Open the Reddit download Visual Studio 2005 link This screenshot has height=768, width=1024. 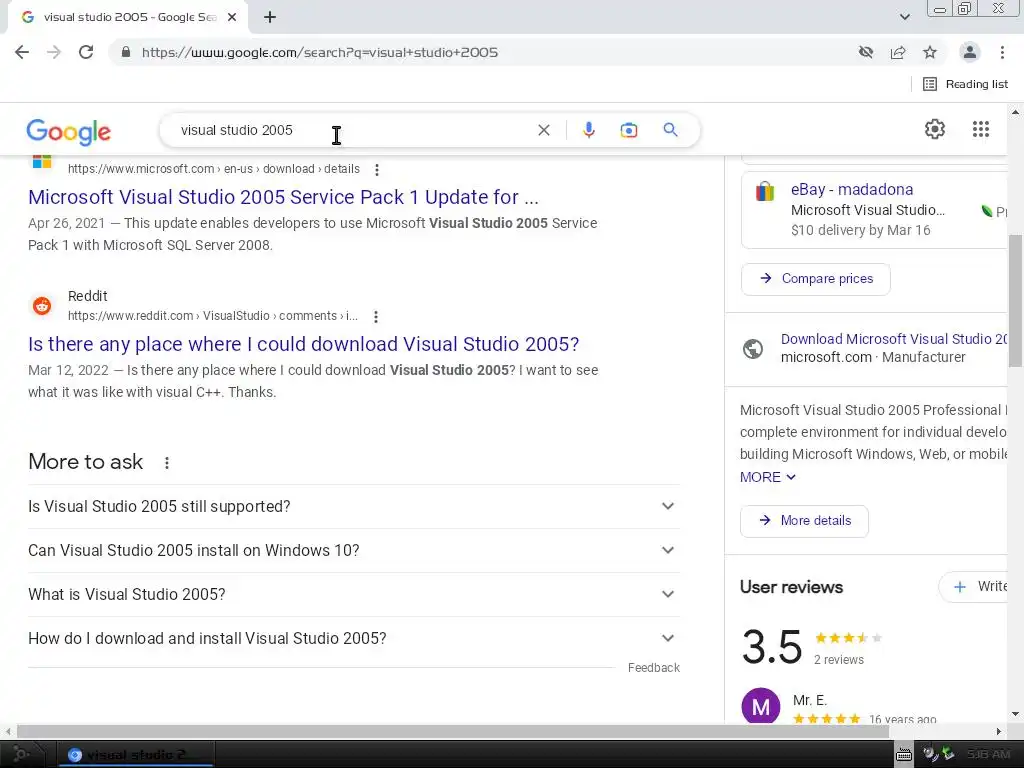coord(304,344)
